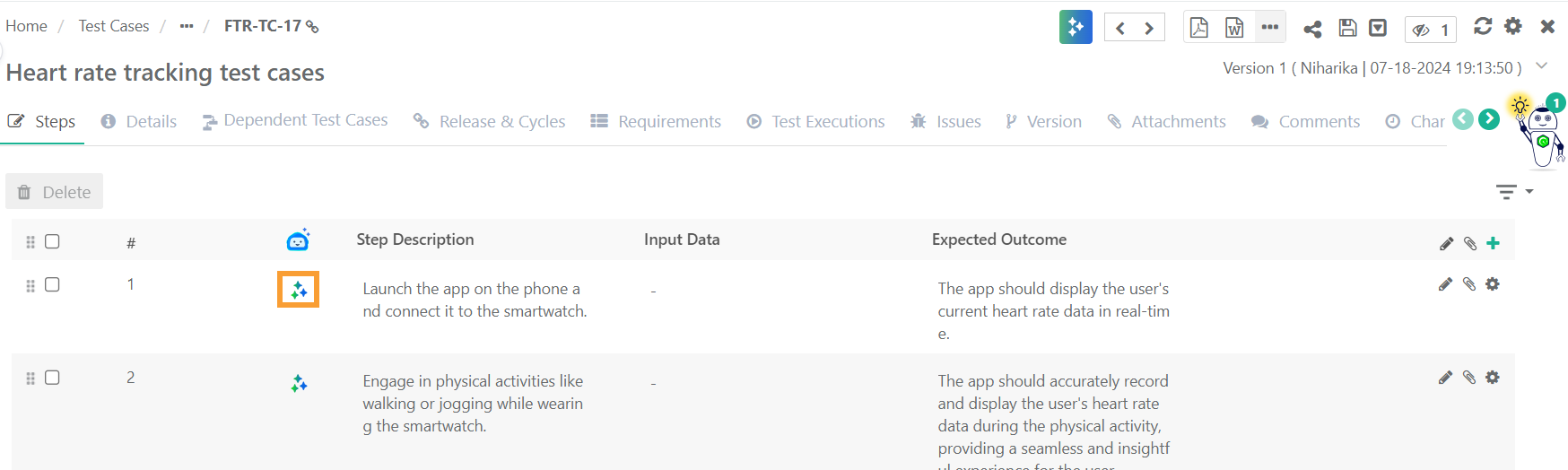
Task: Click the FTR-TC-17 breadcrumb ID
Action: coord(262,26)
